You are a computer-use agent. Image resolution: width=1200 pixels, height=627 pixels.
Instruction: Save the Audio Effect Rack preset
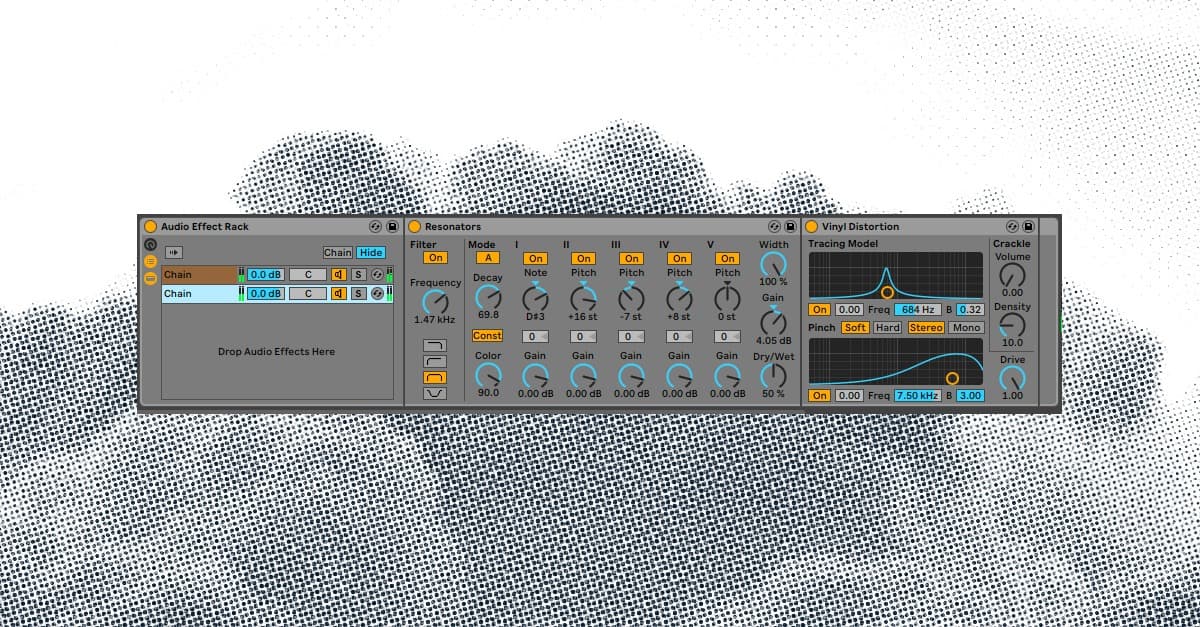(x=392, y=227)
